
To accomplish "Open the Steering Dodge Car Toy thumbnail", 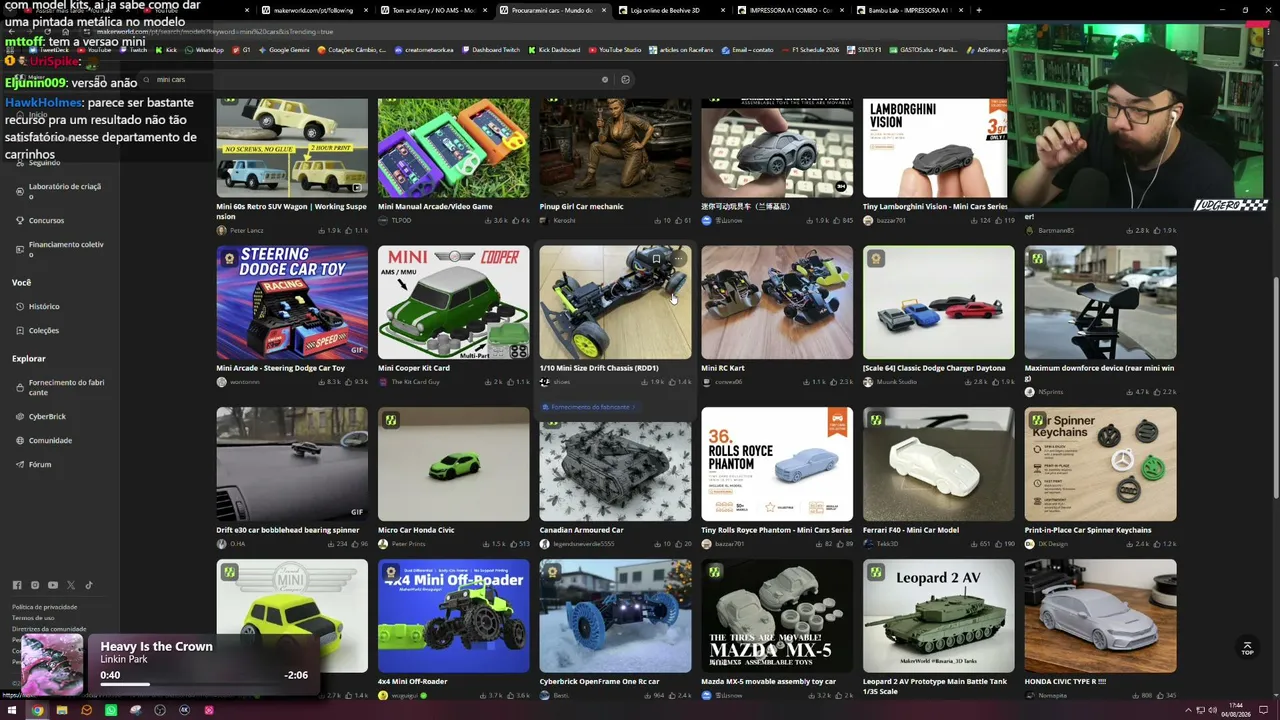I will coord(292,302).
